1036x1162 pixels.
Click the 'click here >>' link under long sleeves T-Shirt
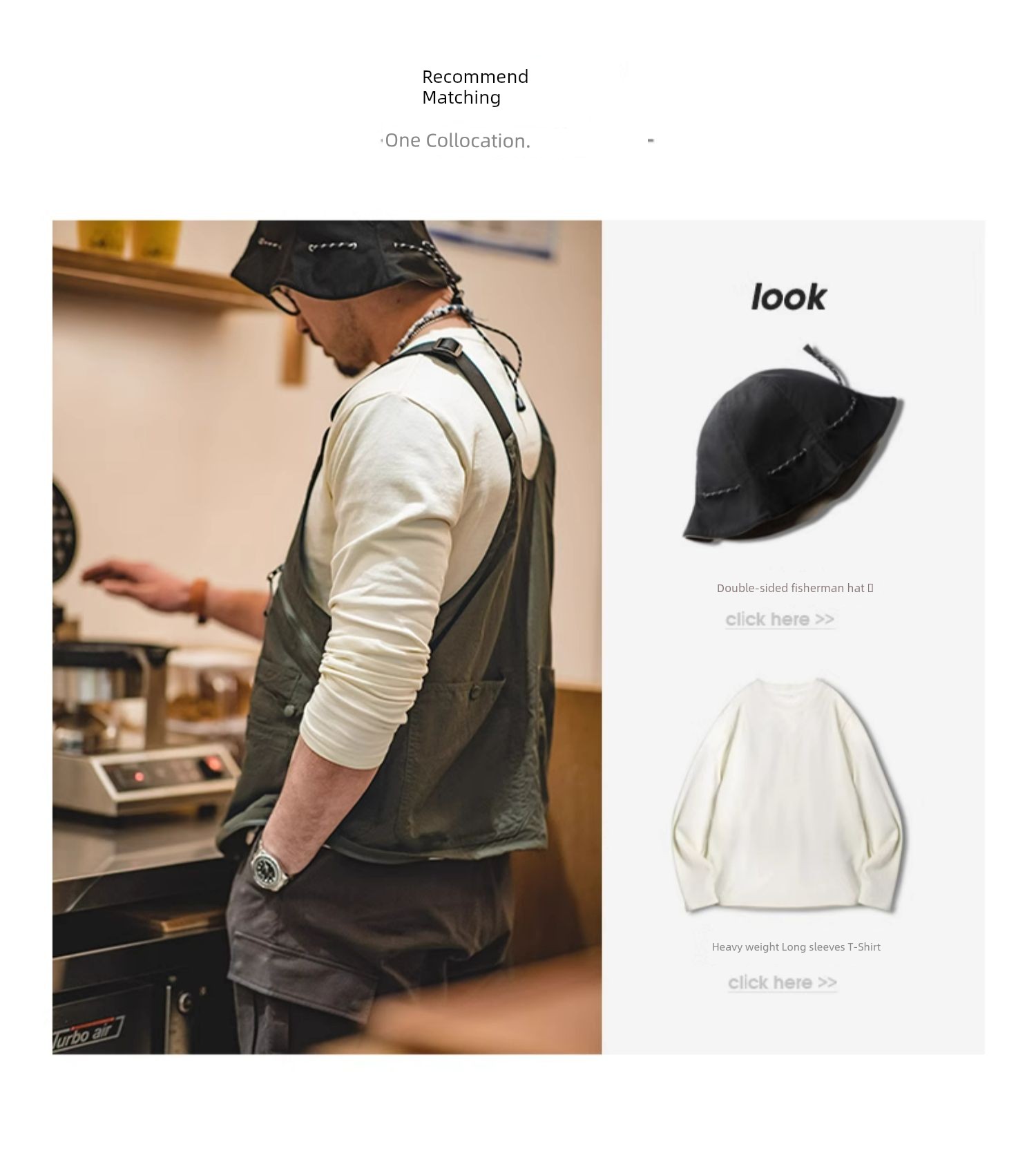pyautogui.click(x=783, y=982)
